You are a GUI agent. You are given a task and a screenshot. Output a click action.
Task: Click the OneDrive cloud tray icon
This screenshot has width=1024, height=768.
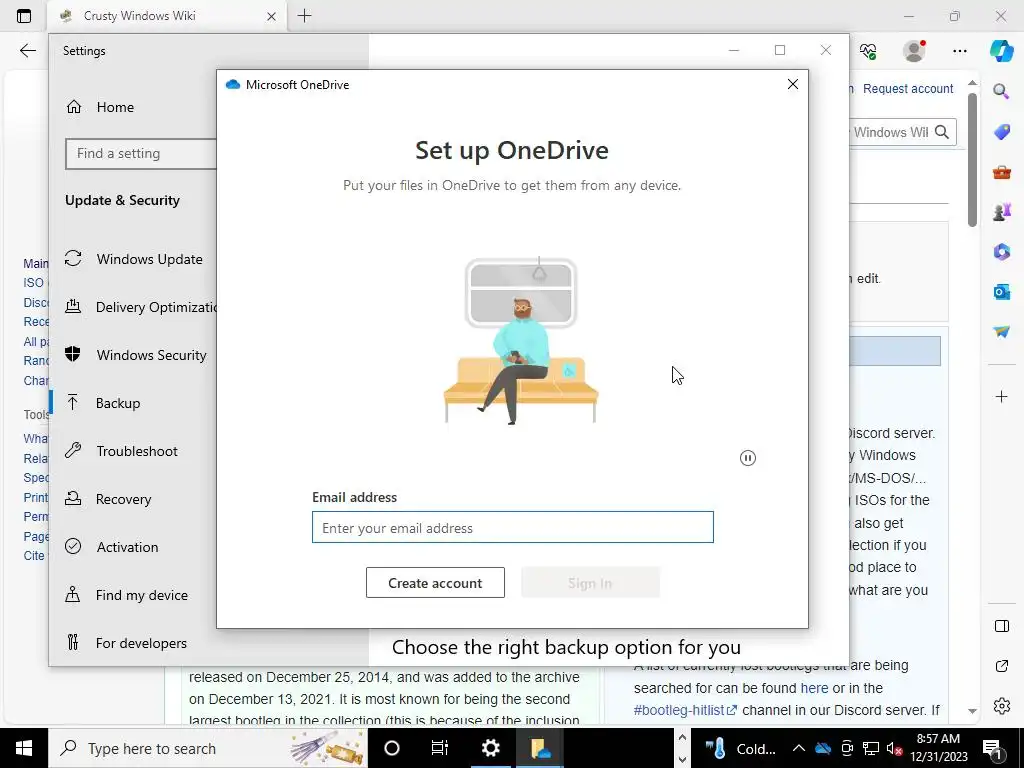(824, 748)
